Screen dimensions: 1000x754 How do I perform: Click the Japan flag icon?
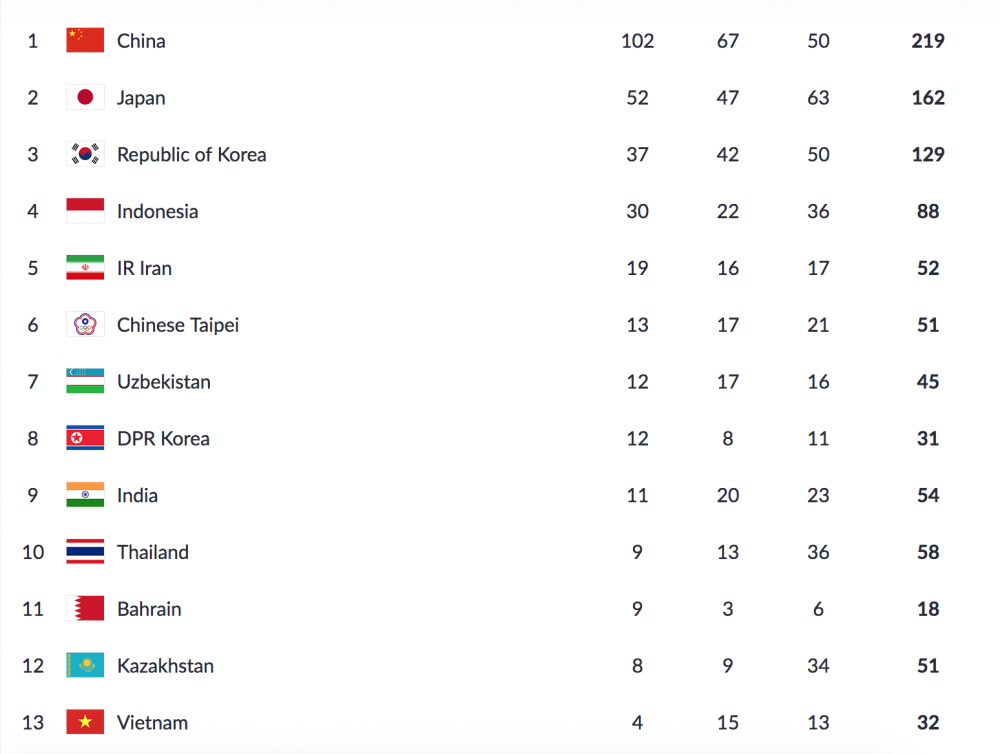(x=85, y=98)
